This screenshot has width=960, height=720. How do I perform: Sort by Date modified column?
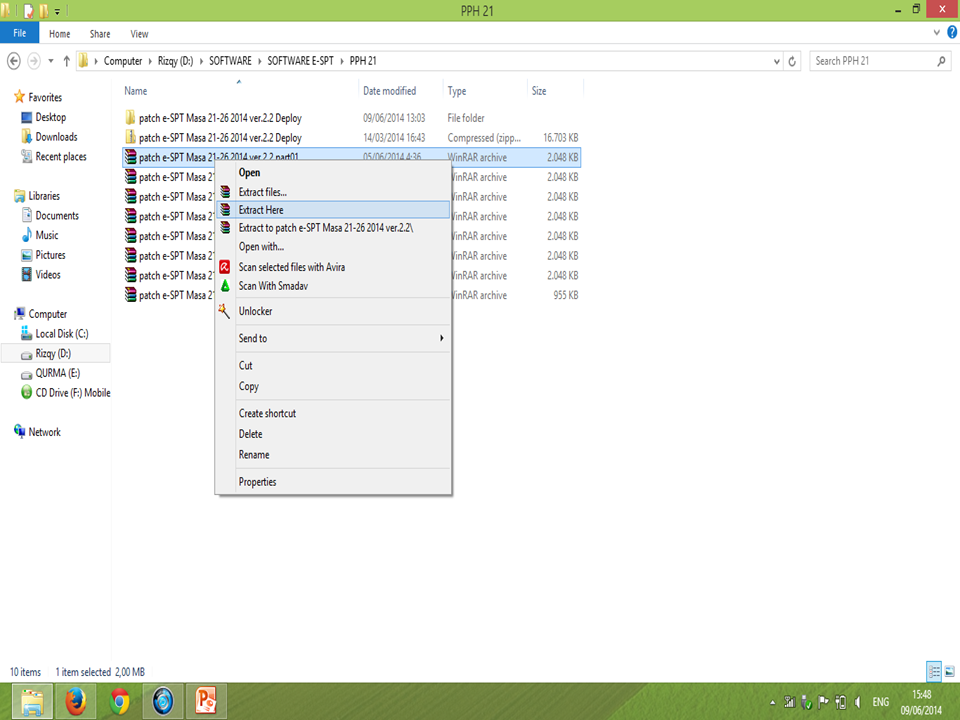coord(401,91)
